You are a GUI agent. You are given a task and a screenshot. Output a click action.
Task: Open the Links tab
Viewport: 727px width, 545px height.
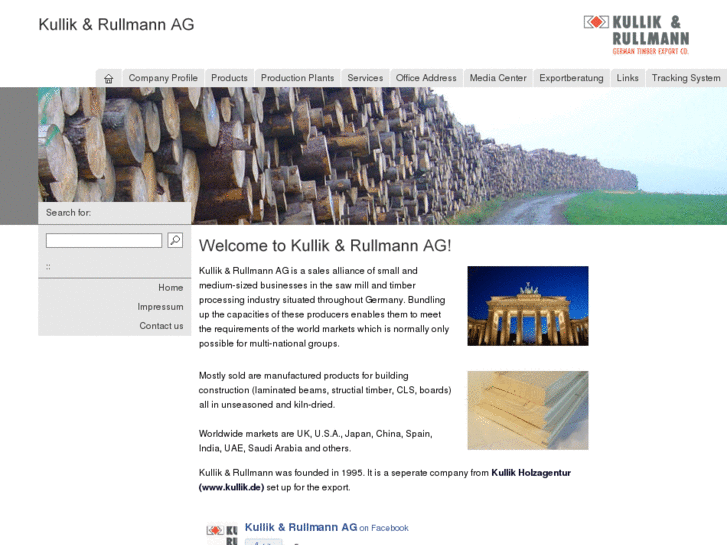(627, 78)
